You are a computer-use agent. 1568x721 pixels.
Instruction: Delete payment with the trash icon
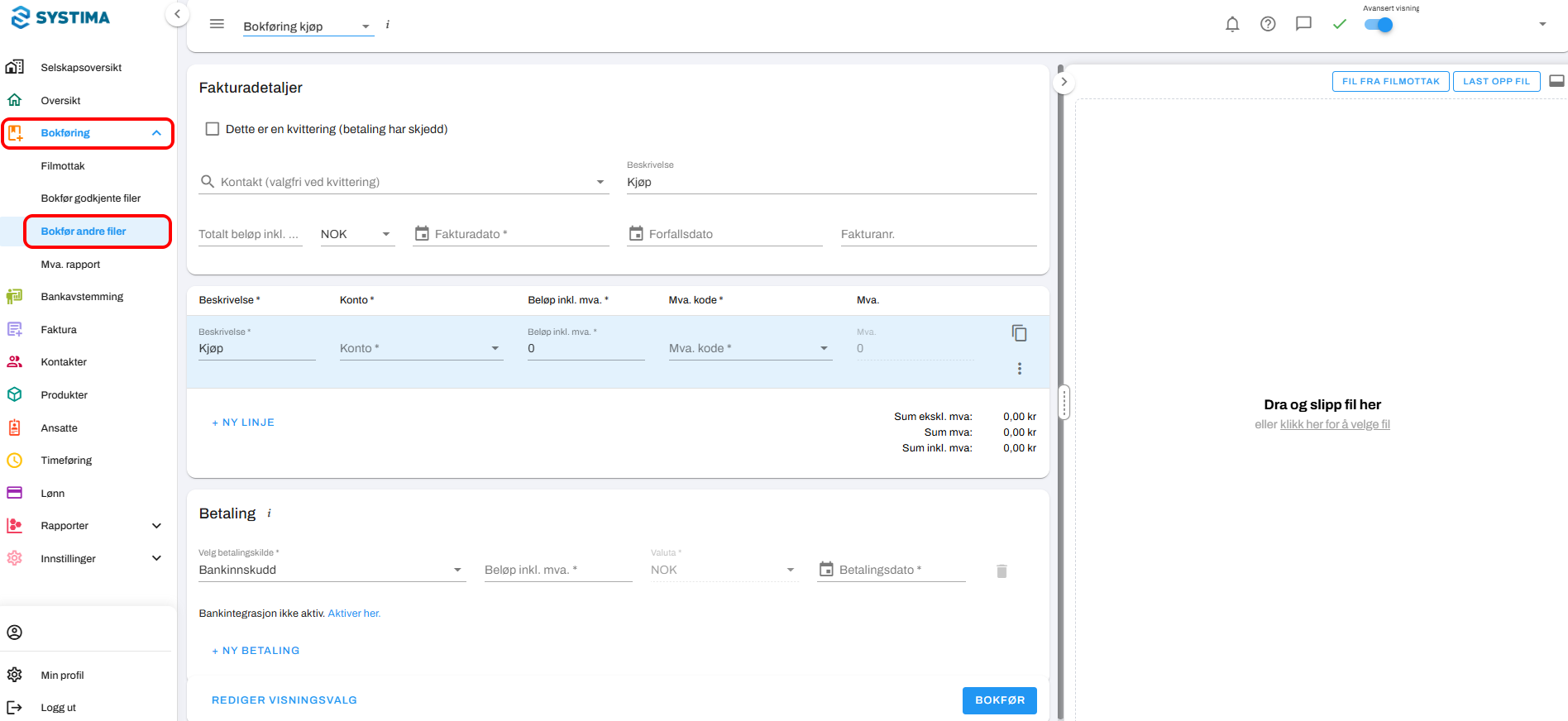coord(1002,571)
